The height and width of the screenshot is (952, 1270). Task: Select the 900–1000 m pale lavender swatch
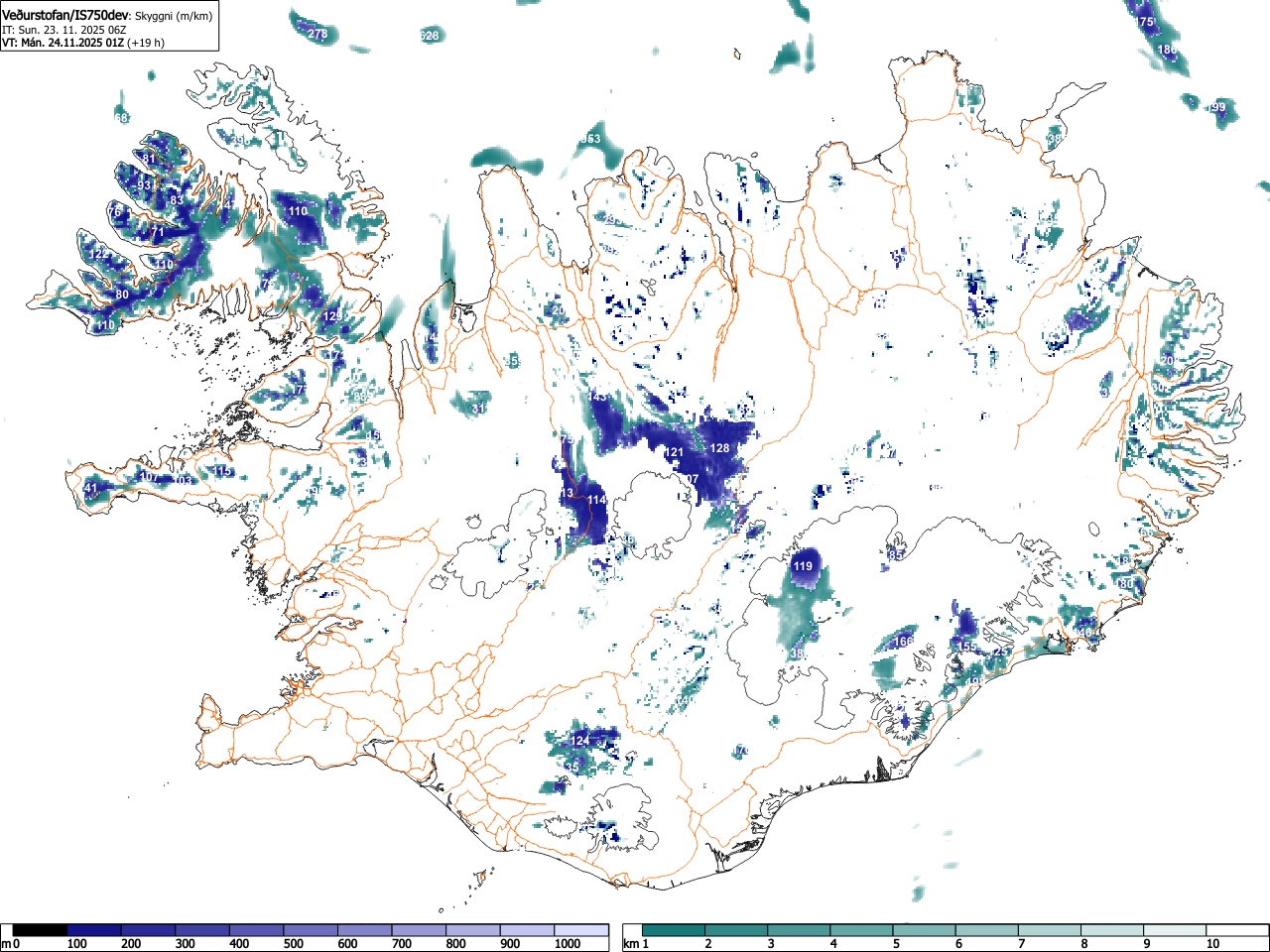coord(527,930)
